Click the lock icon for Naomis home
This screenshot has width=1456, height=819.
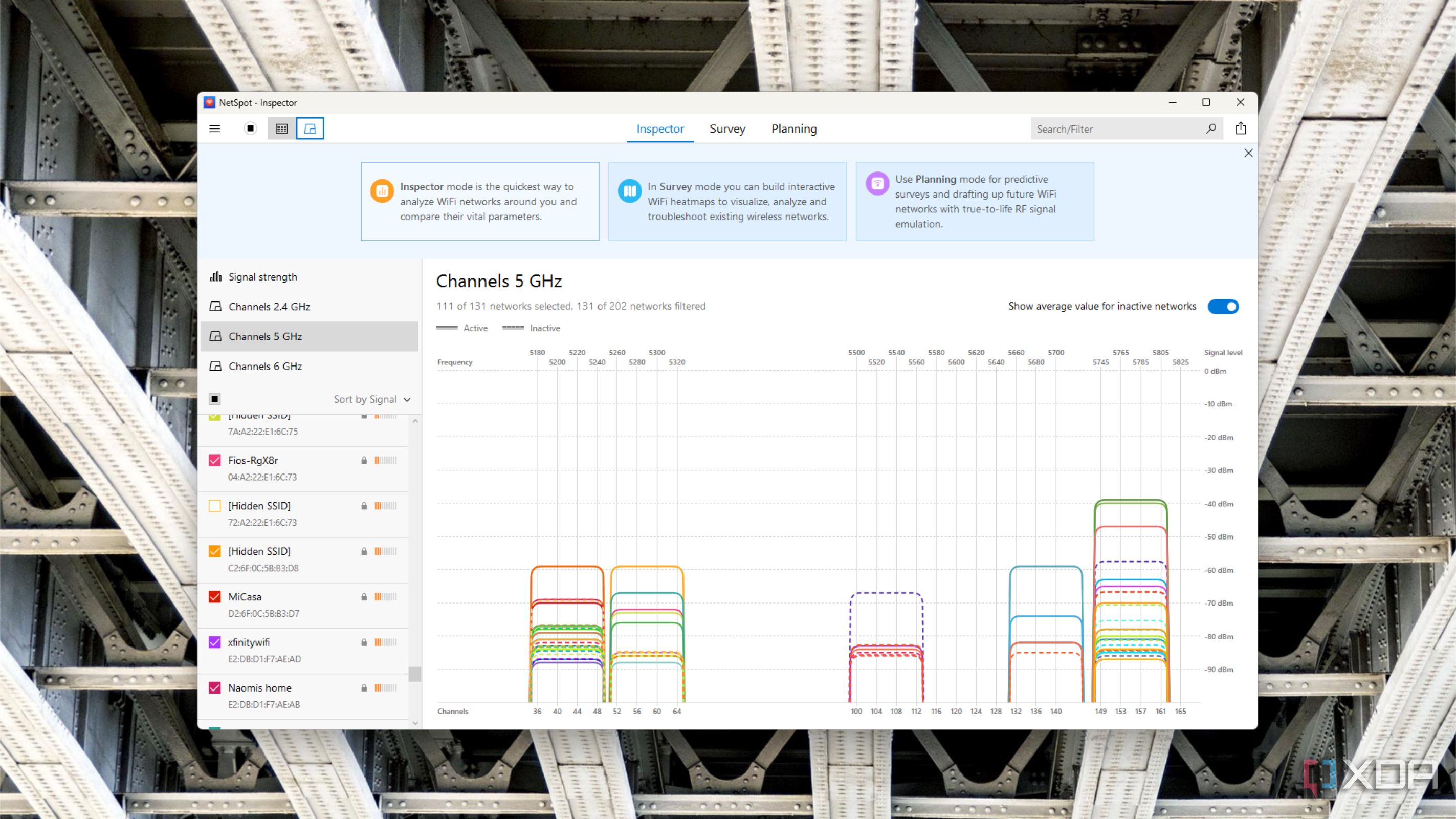[364, 688]
